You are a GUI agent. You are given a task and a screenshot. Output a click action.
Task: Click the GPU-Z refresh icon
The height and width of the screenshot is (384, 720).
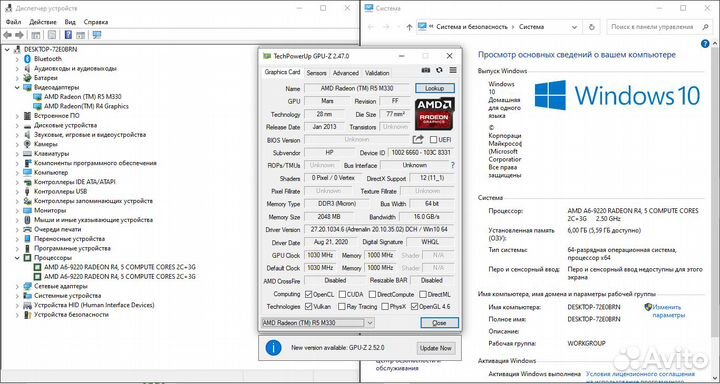439,70
